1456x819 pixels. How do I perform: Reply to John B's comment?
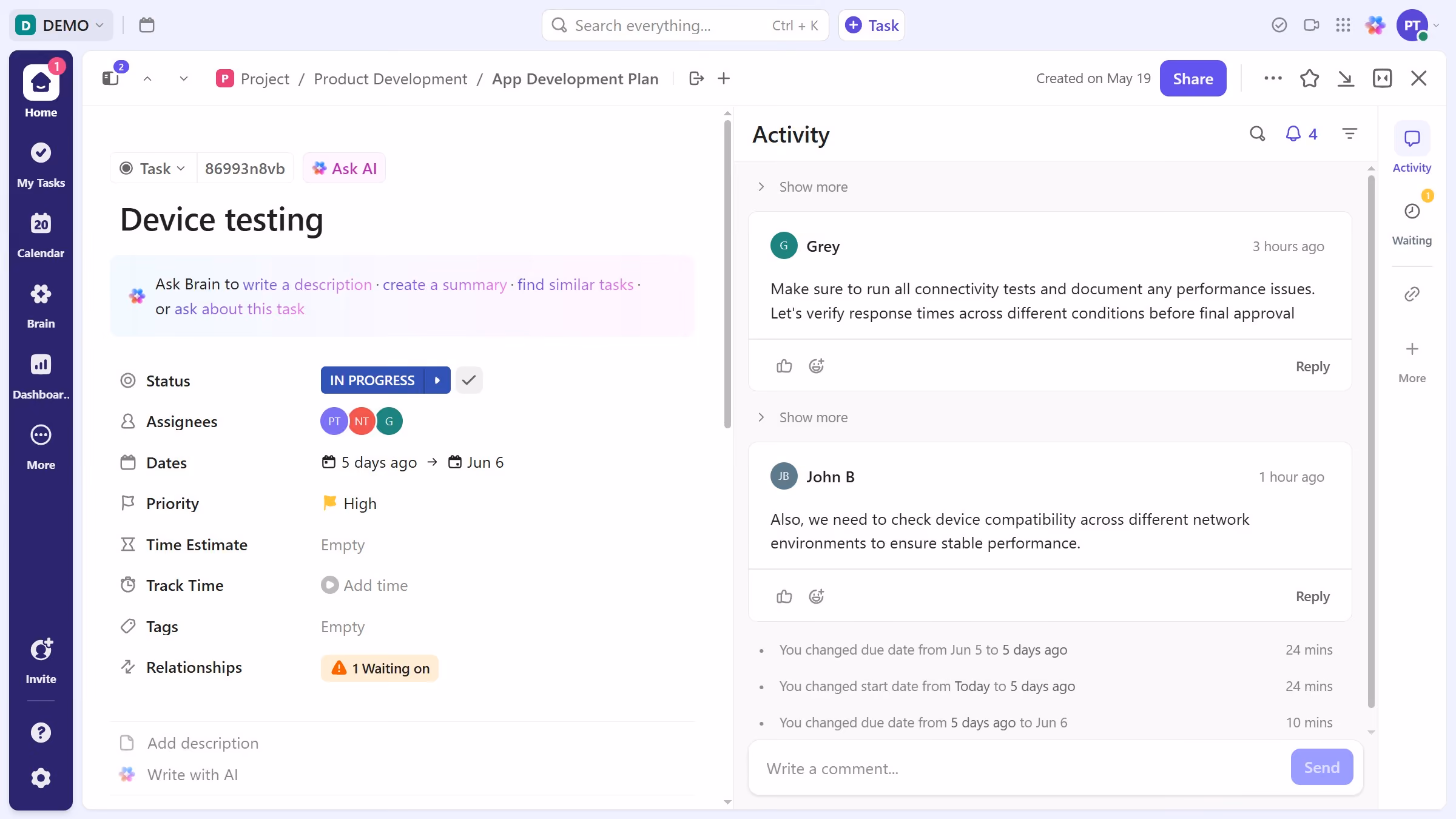[1313, 596]
